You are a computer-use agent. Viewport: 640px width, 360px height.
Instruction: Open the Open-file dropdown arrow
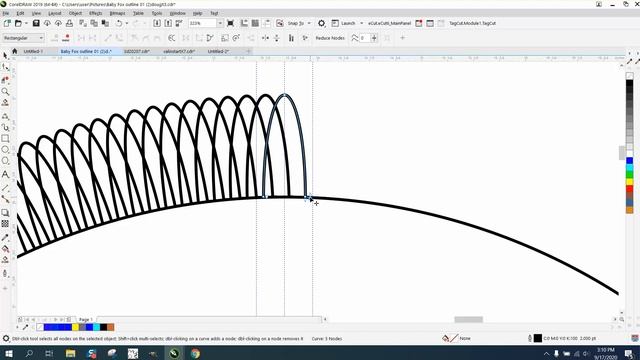click(x=26, y=23)
